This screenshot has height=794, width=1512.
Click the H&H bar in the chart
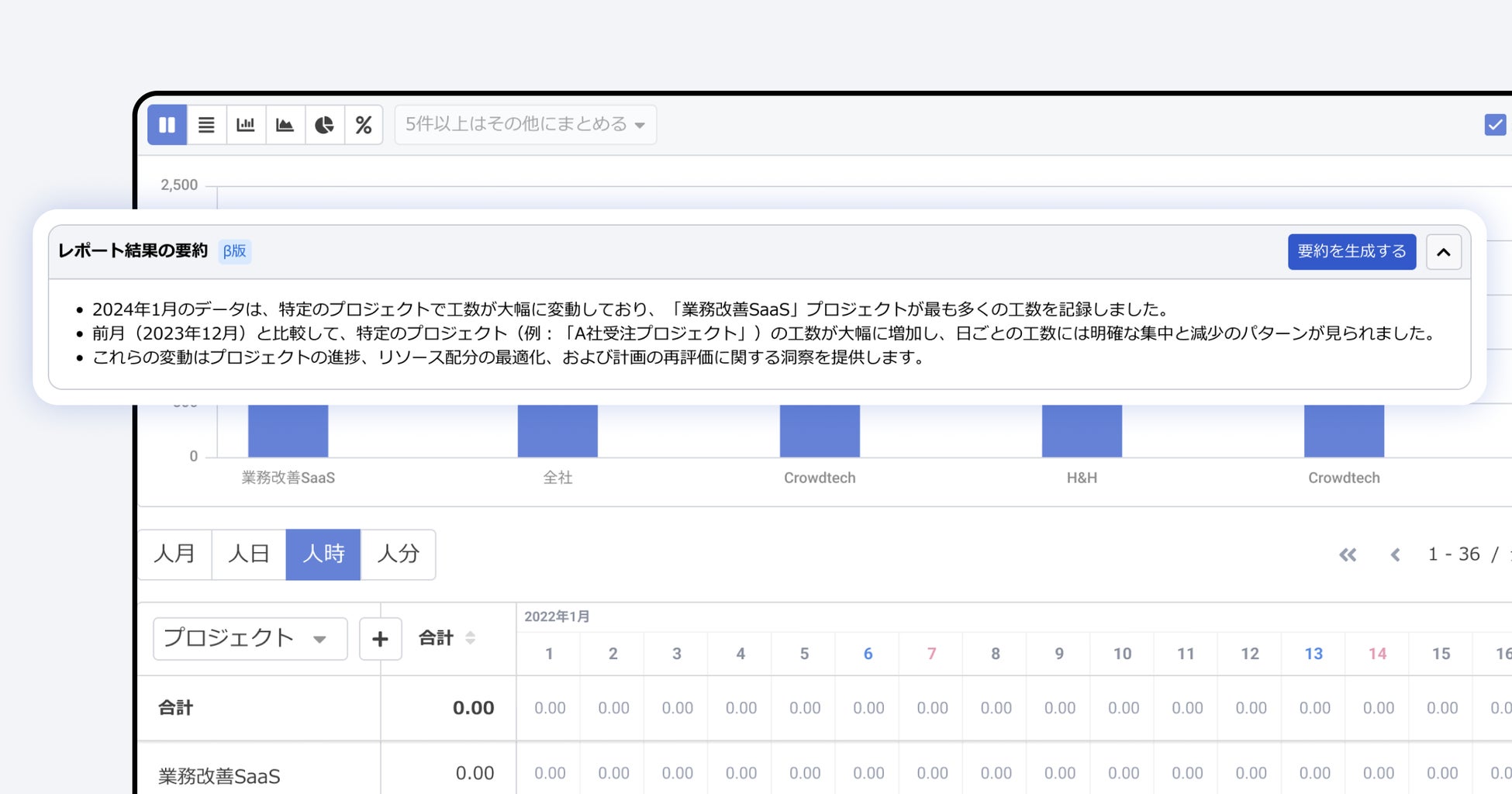[x=1082, y=431]
